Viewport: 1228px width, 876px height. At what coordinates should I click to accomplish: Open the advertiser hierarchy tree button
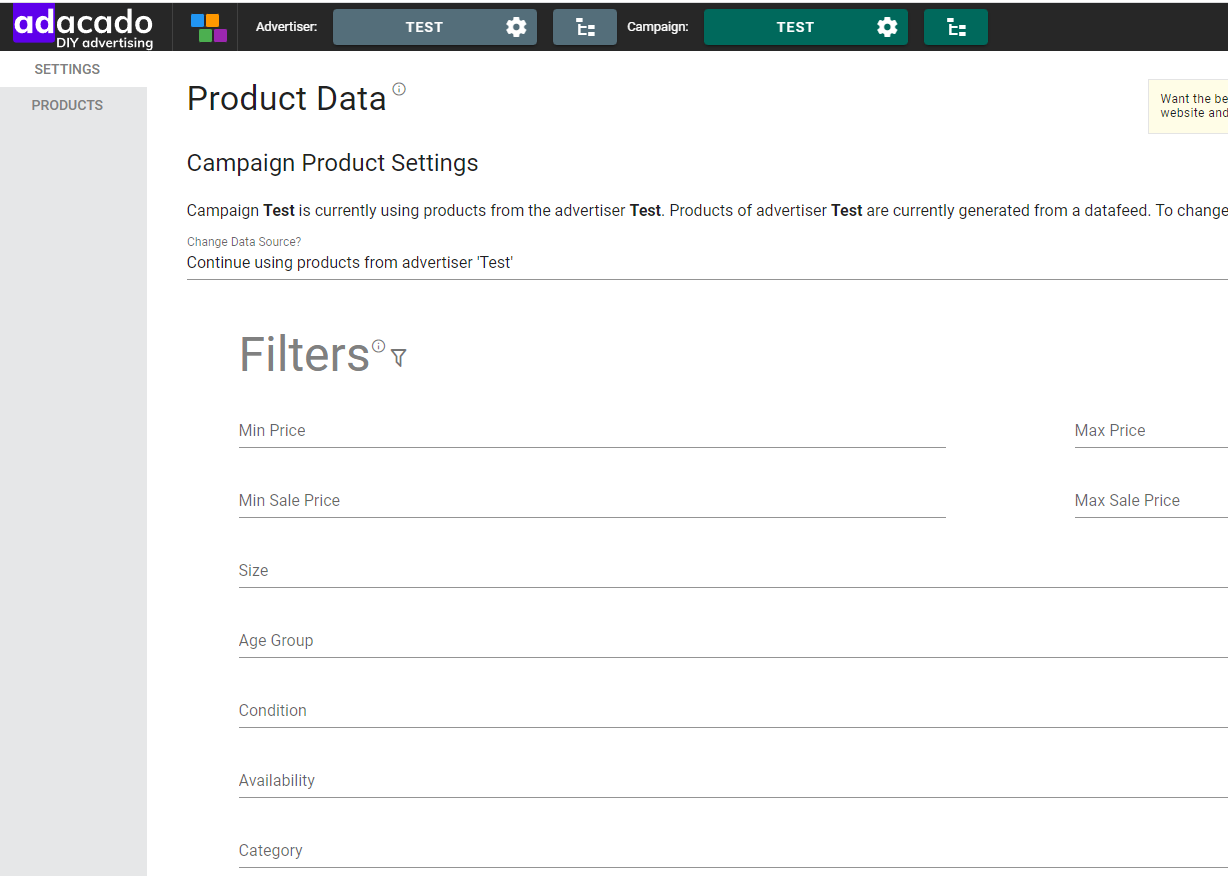pos(585,27)
